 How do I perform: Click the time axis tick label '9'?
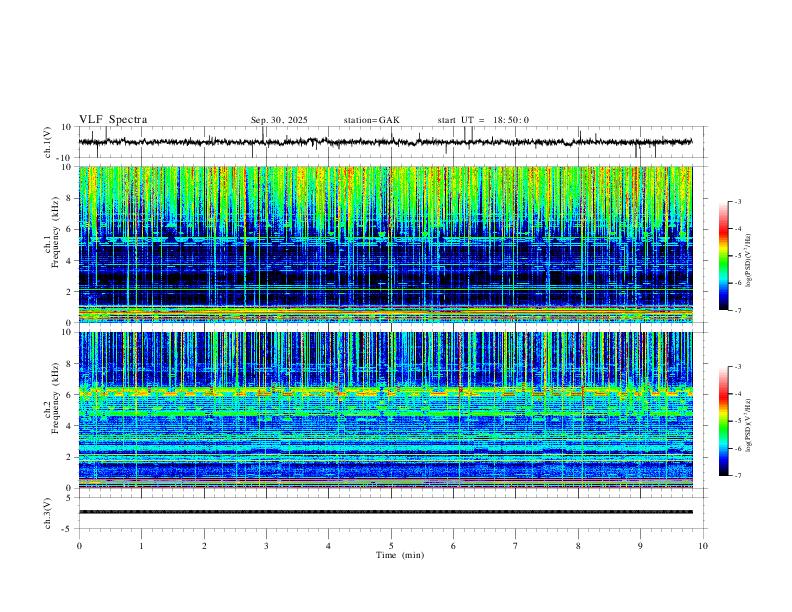(640, 546)
